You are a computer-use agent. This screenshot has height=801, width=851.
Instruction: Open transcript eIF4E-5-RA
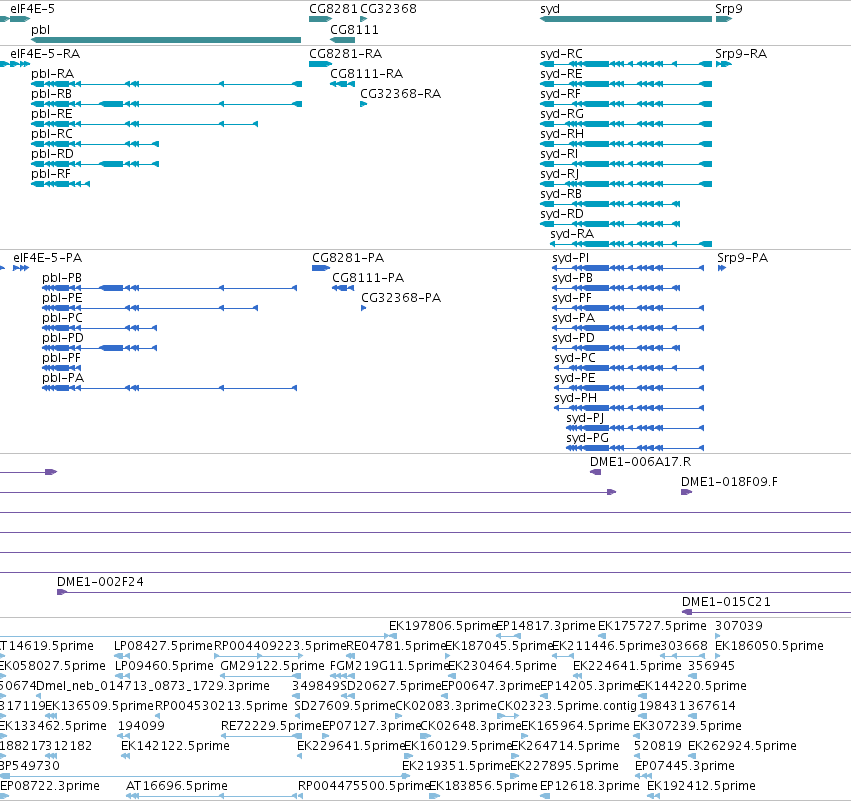45,54
